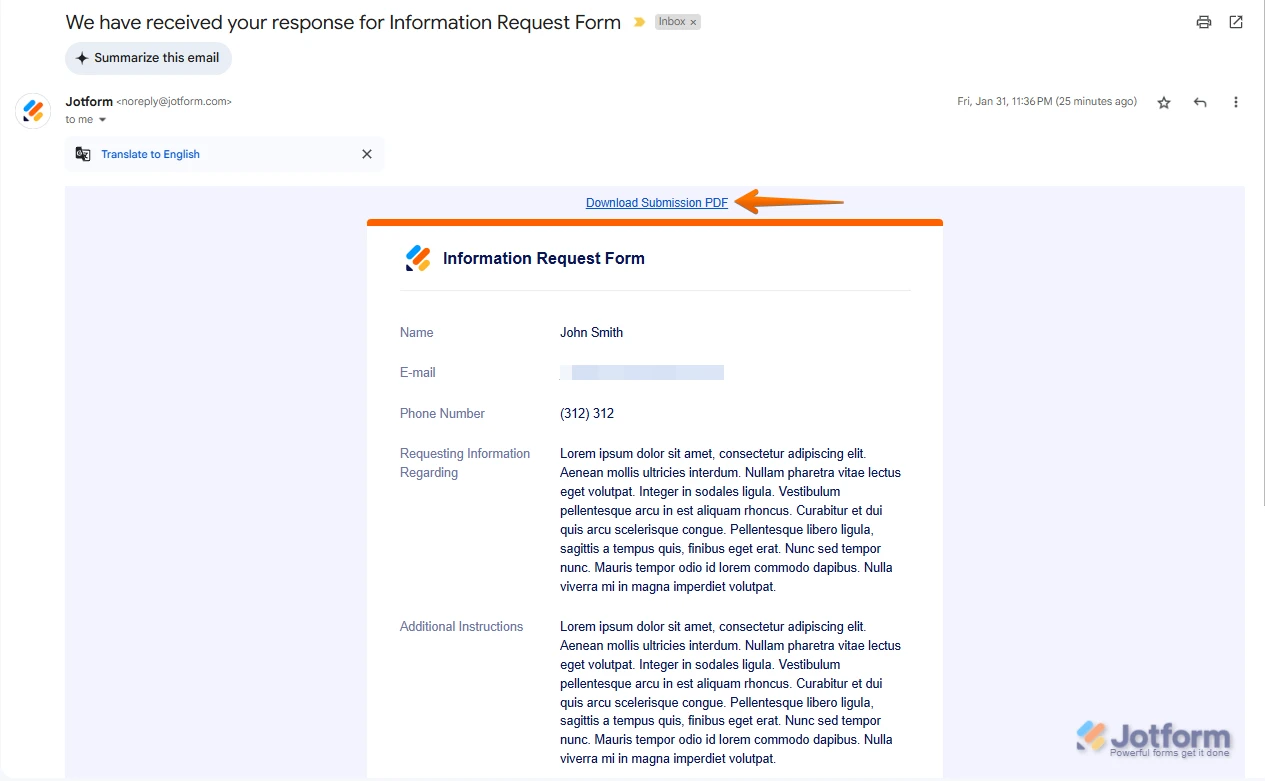Screen dimensions: 1265x781
Task: Open email in new window icon
Action: 1235,21
